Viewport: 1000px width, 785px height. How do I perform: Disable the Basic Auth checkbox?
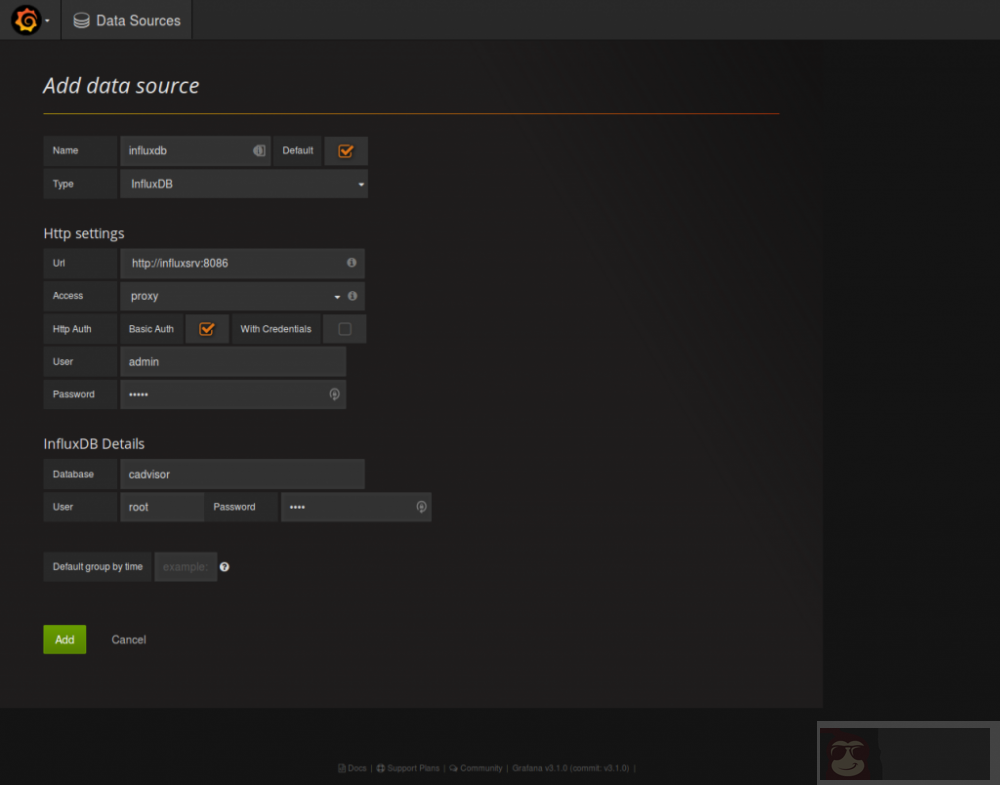pyautogui.click(x=207, y=328)
